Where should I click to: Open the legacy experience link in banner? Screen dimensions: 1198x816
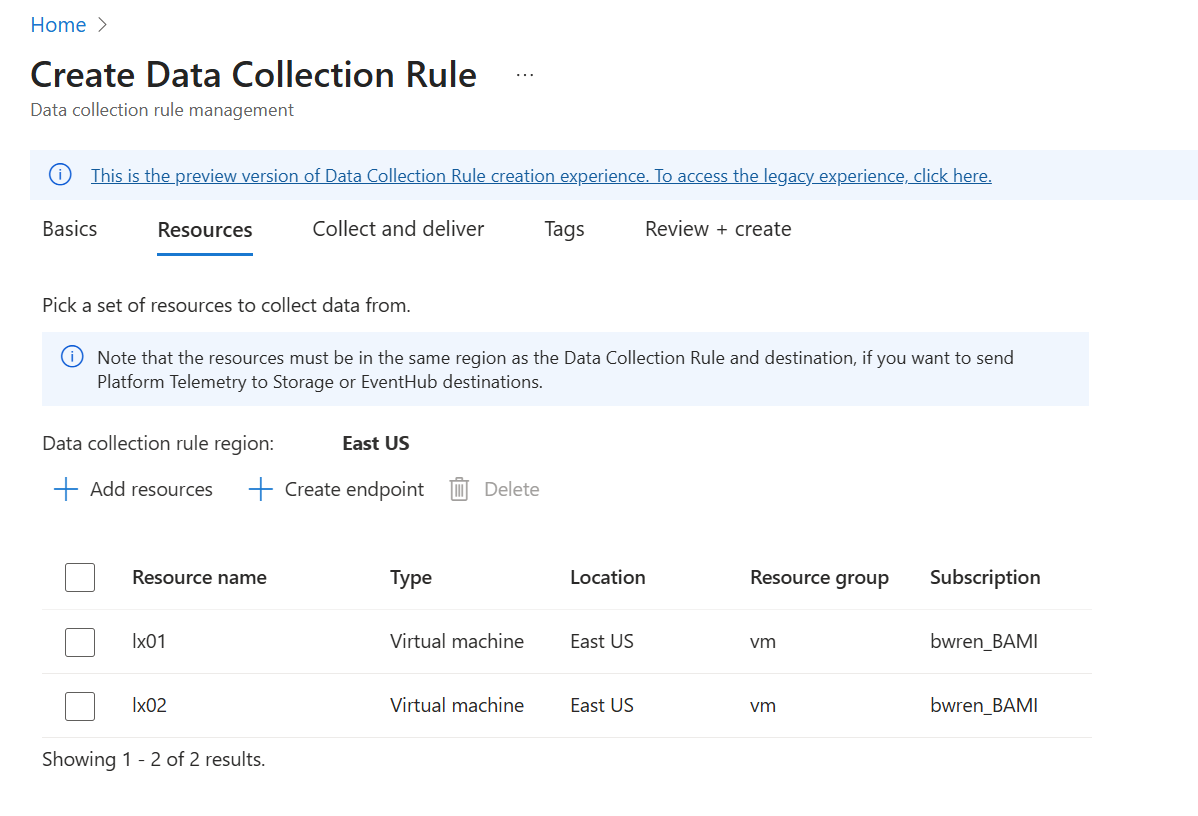(x=541, y=176)
